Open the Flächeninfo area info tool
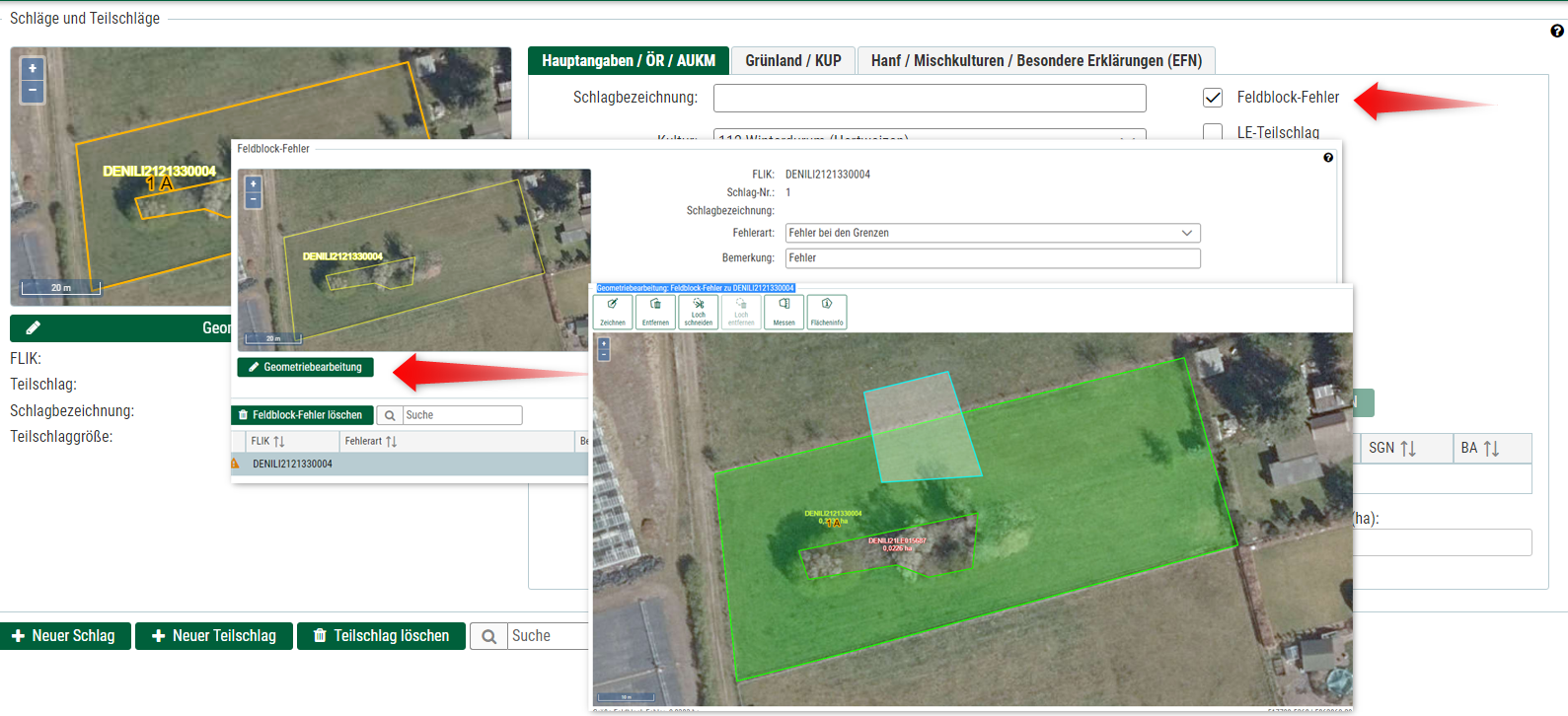The height and width of the screenshot is (716, 1568). [827, 312]
